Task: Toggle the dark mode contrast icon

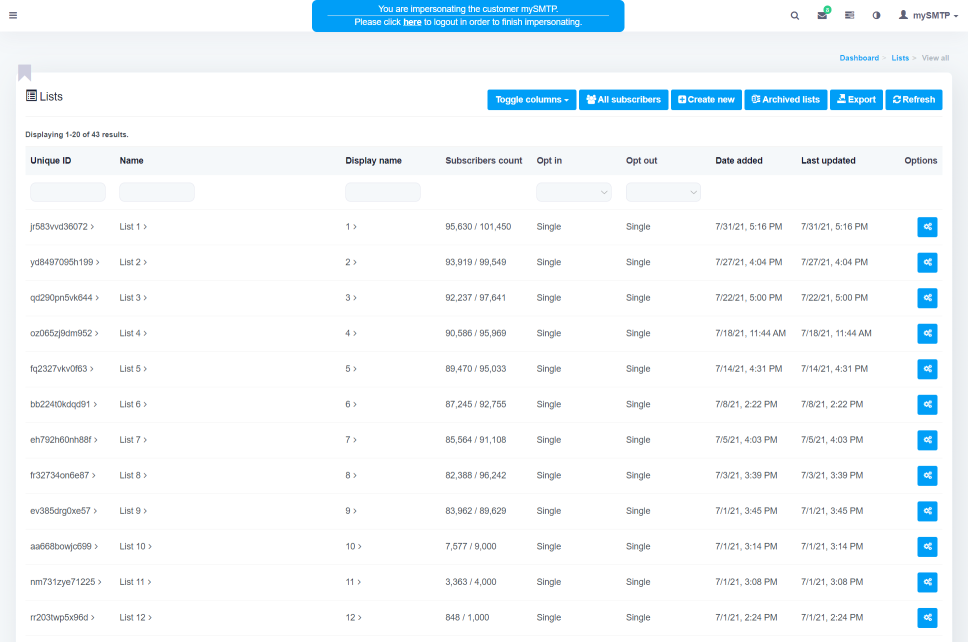Action: (876, 15)
